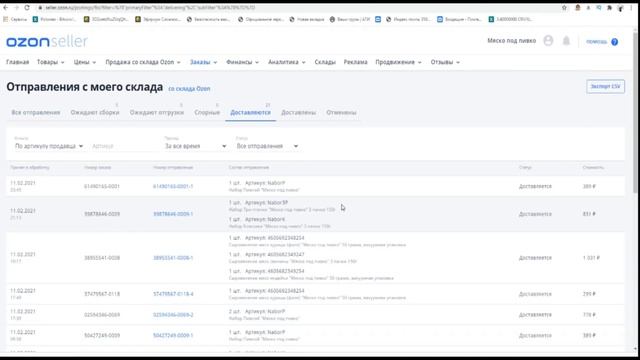Expand the Финансы menu
The width and height of the screenshot is (640, 360).
(242, 62)
